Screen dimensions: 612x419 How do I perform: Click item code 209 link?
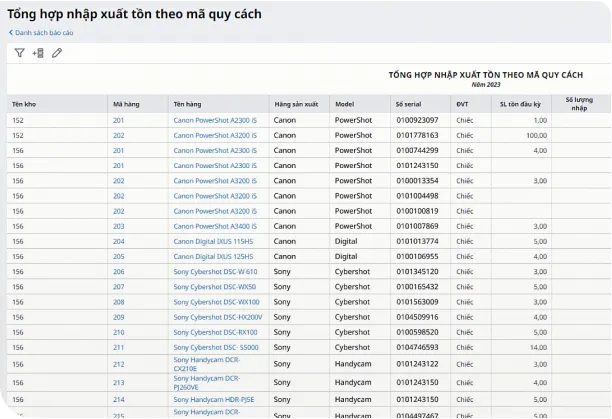pyautogui.click(x=119, y=317)
